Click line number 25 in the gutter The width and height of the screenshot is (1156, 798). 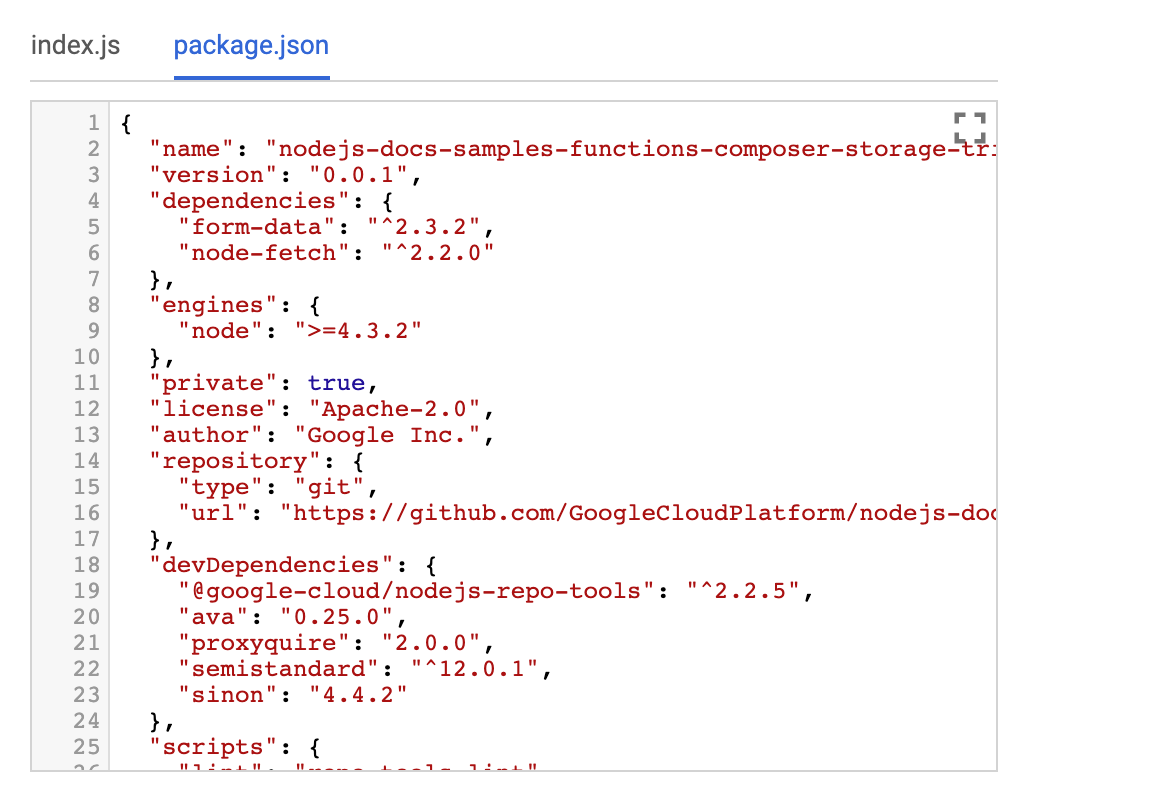[x=87, y=747]
